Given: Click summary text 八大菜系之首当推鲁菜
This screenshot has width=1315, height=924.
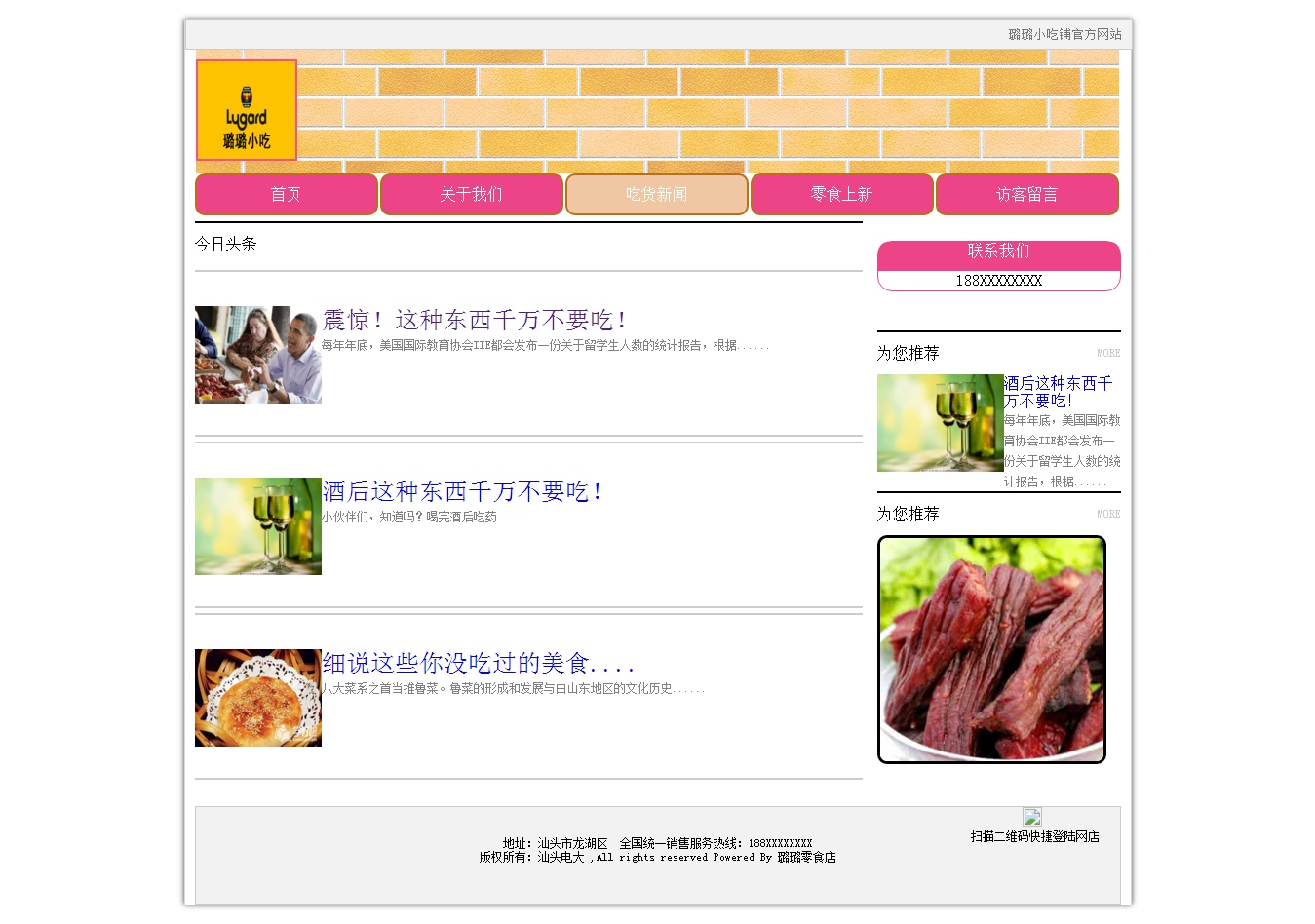Looking at the screenshot, I should point(513,688).
